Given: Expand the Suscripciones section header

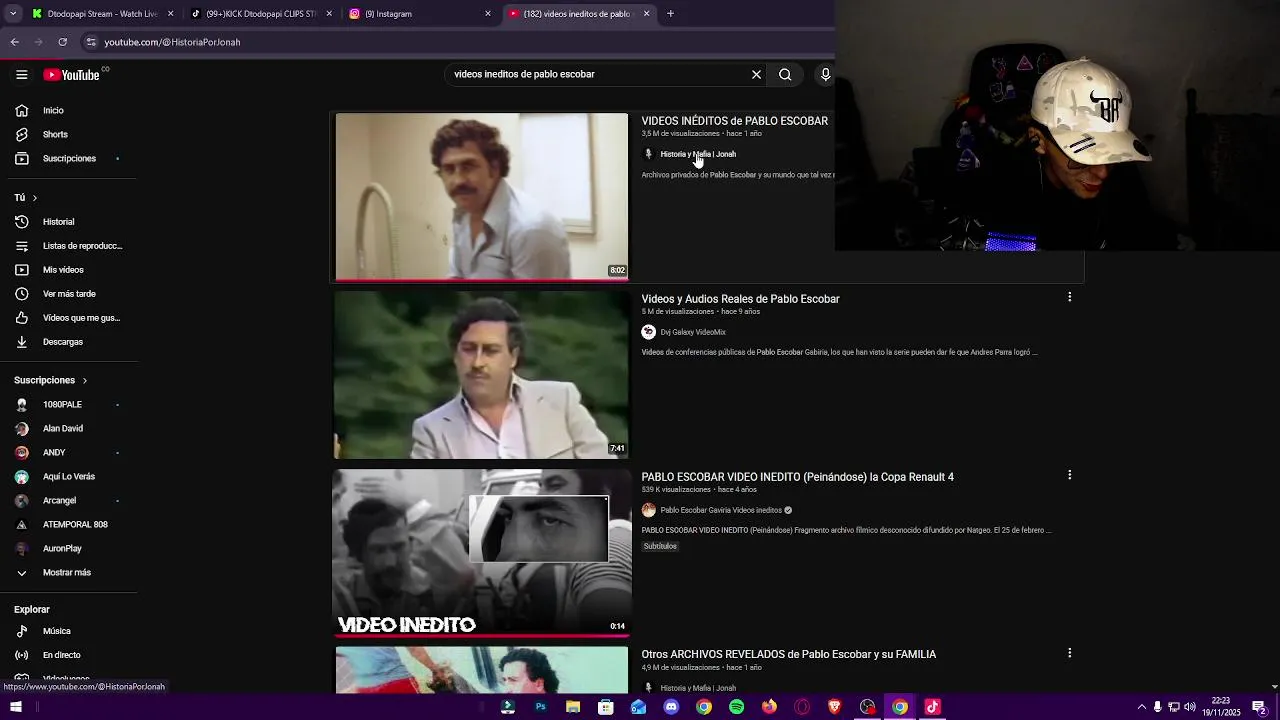Looking at the screenshot, I should point(51,380).
